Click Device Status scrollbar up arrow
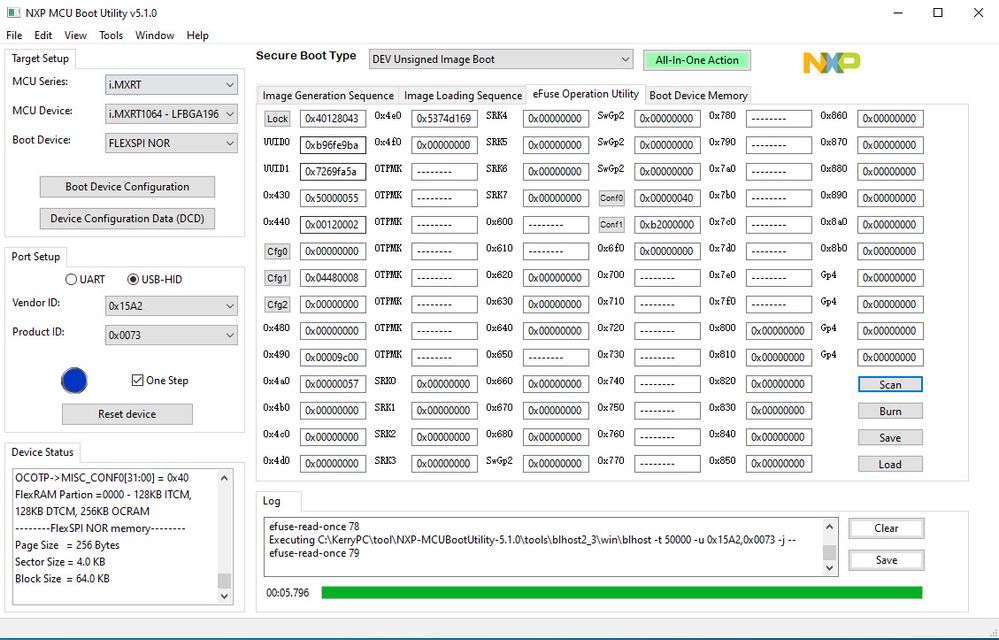The width and height of the screenshot is (999, 640). click(224, 478)
